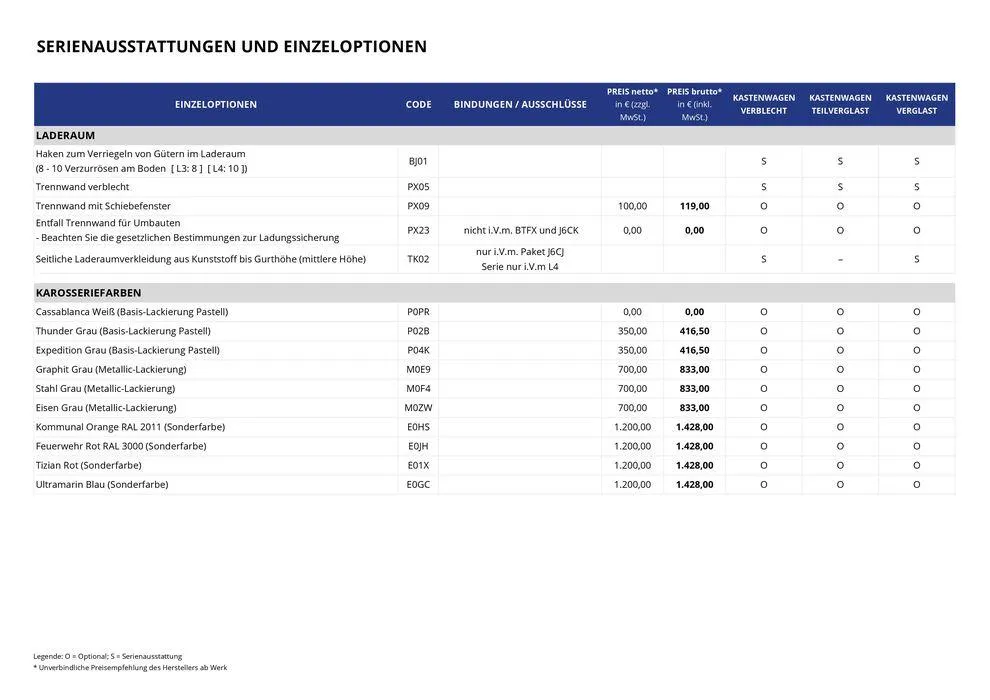Select the 'KAROSSERIEFARBEN' section heading

pos(88,293)
